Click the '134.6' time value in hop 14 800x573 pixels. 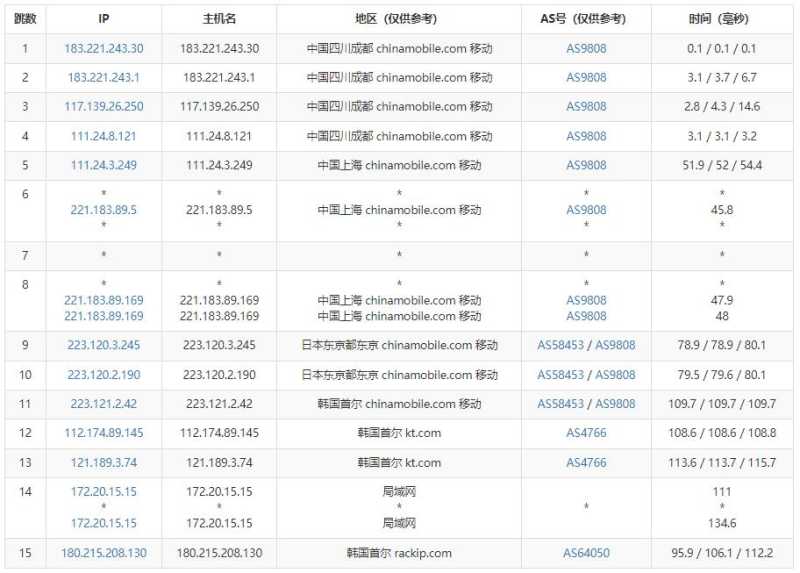pos(722,523)
